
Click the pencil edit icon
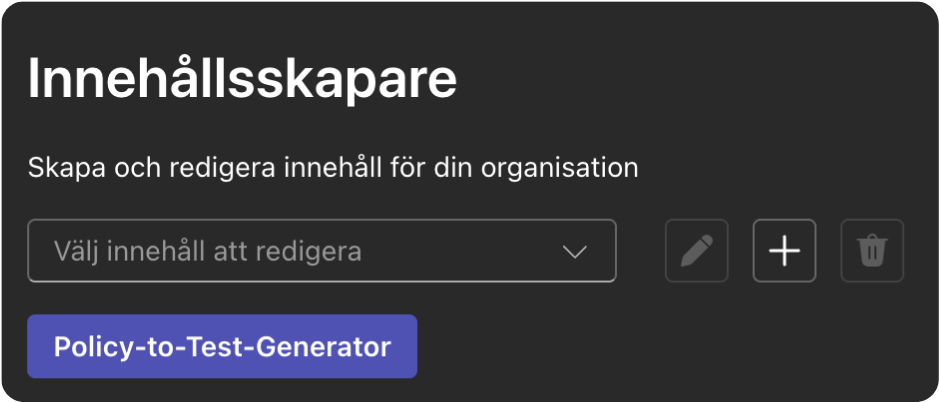point(697,251)
